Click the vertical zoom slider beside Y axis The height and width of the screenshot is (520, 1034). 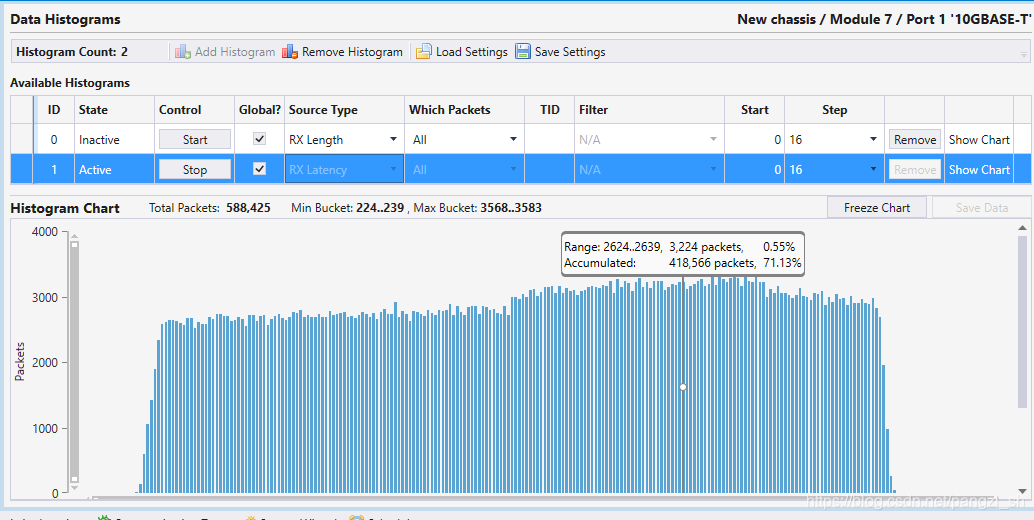pos(75,361)
